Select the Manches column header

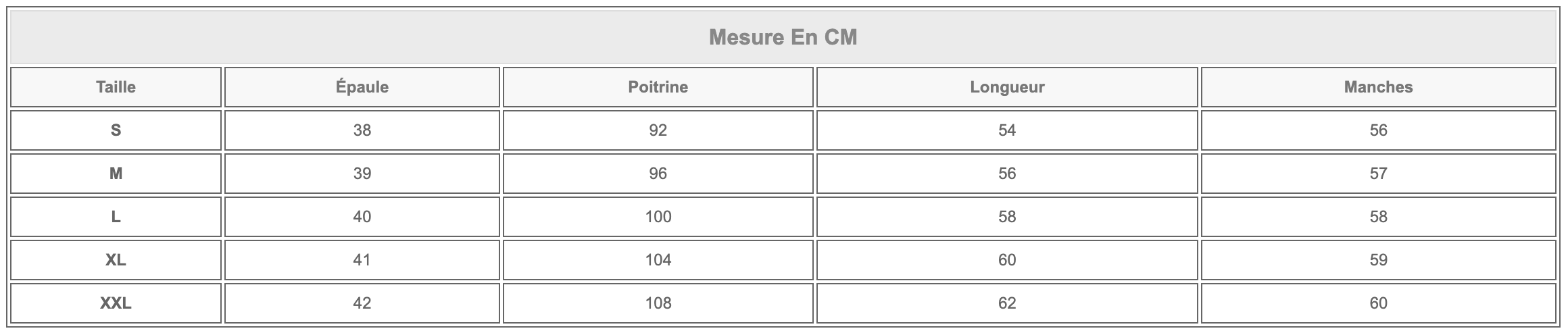pos(1378,87)
